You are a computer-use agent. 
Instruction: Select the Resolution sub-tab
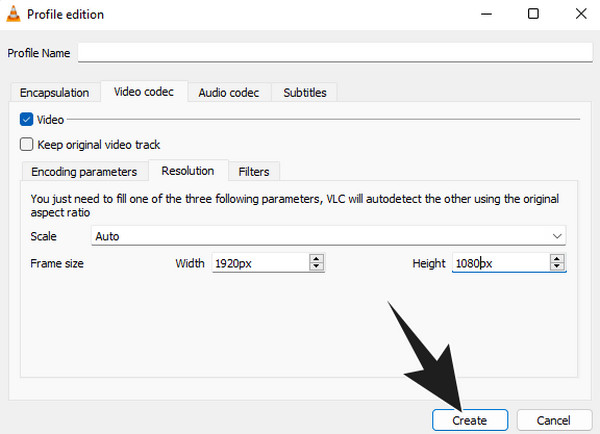tap(188, 171)
